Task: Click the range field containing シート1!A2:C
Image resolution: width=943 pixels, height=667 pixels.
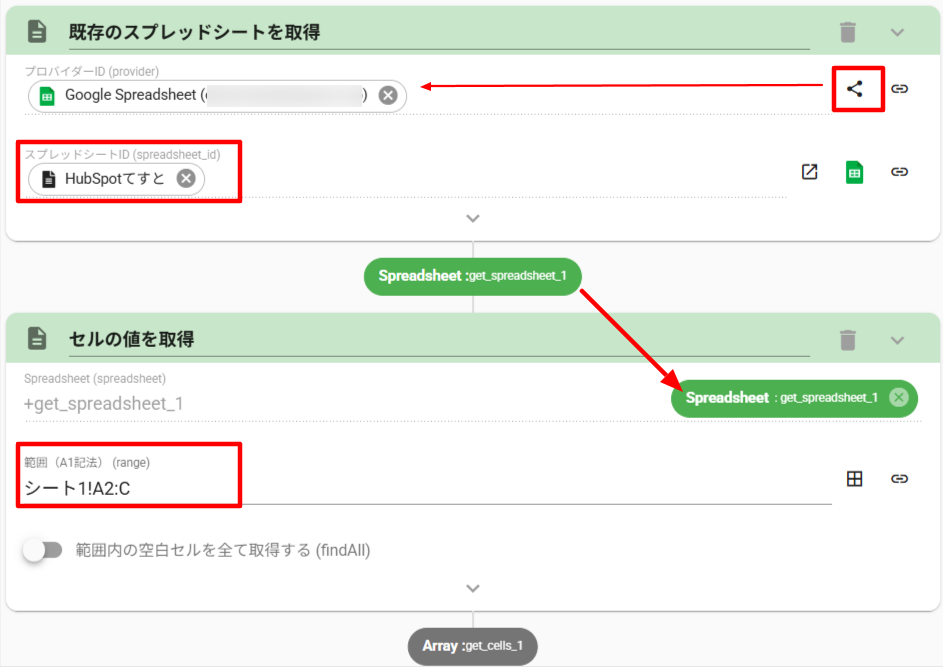Action: (400, 487)
